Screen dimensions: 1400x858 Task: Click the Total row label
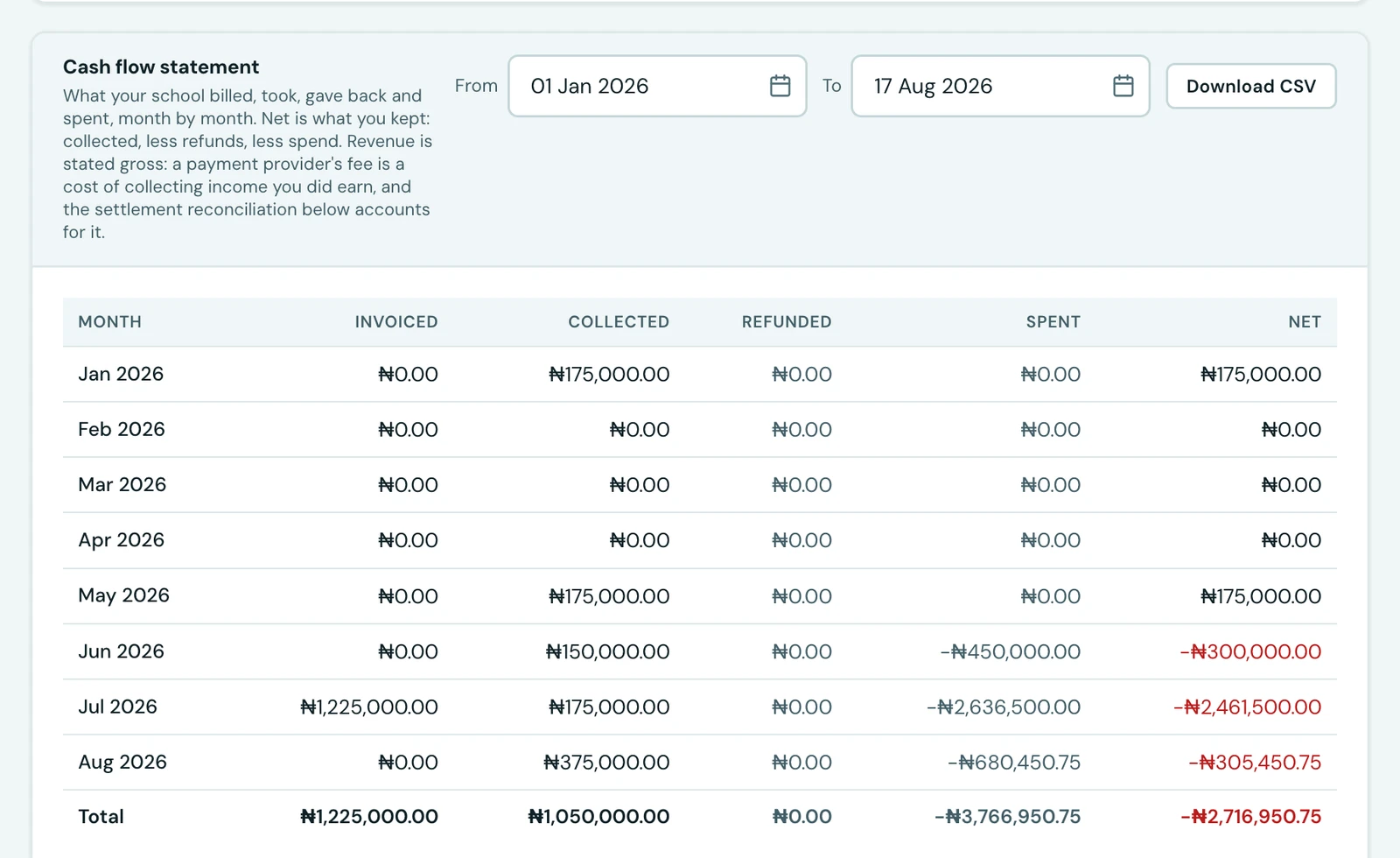[101, 817]
